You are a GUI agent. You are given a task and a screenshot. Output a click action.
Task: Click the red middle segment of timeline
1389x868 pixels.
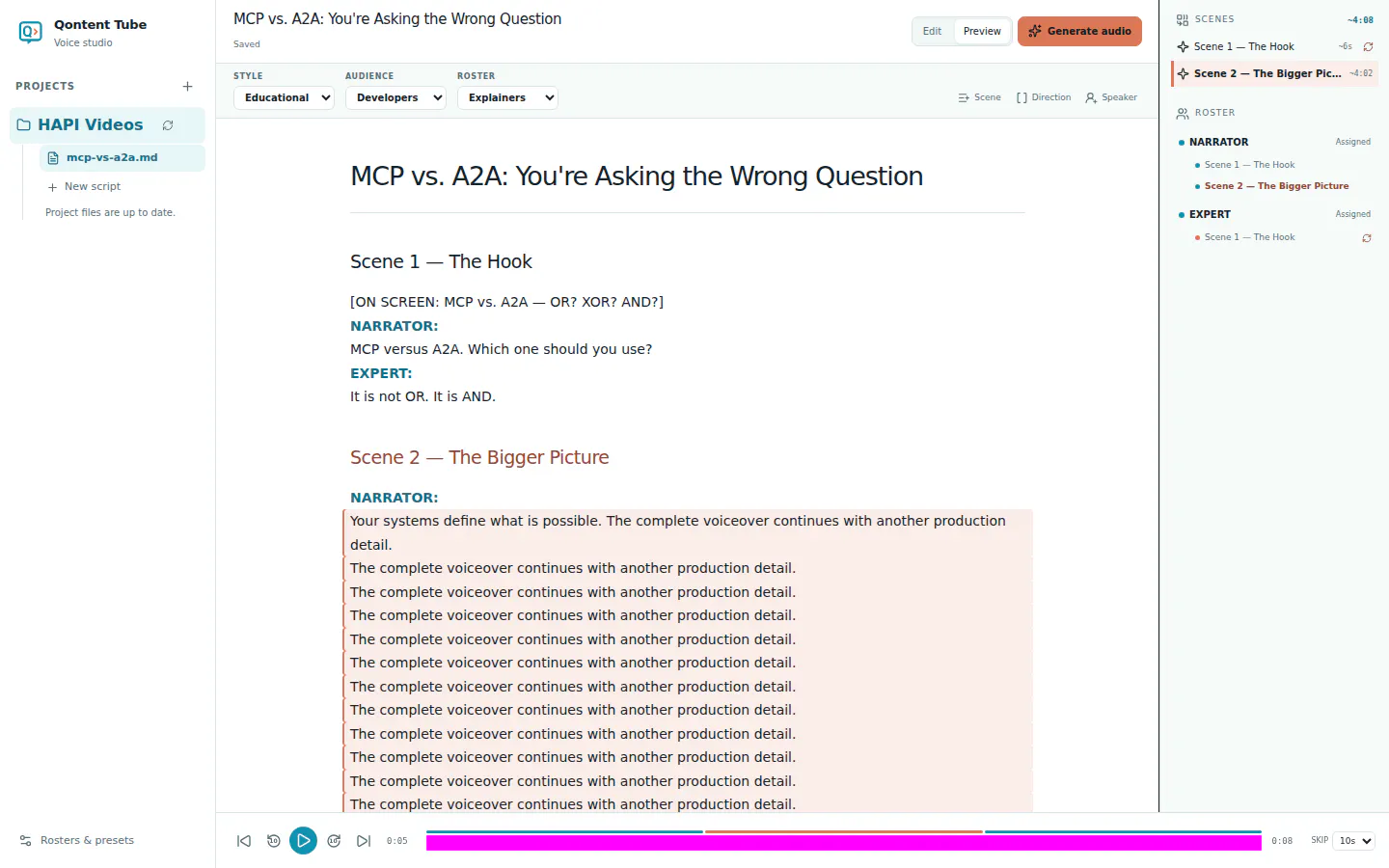pos(844,831)
